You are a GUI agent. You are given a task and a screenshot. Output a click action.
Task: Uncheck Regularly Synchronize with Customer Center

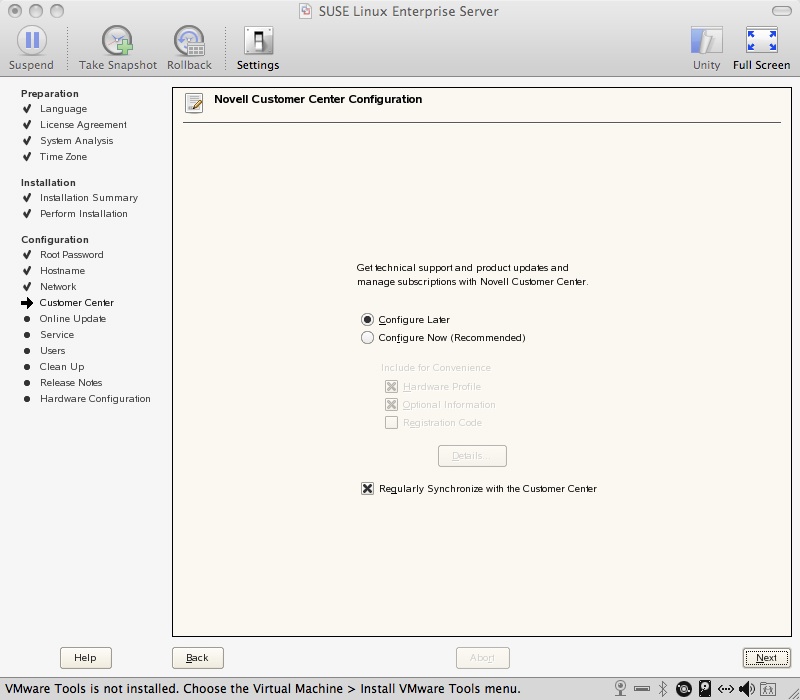tap(367, 489)
